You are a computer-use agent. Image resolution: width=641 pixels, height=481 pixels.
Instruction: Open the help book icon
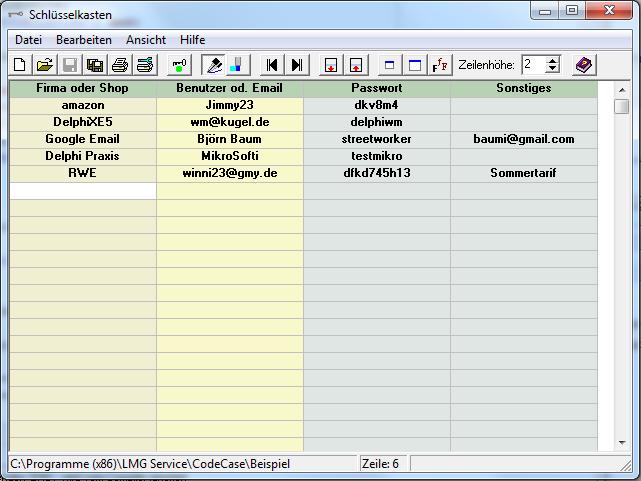tap(583, 65)
